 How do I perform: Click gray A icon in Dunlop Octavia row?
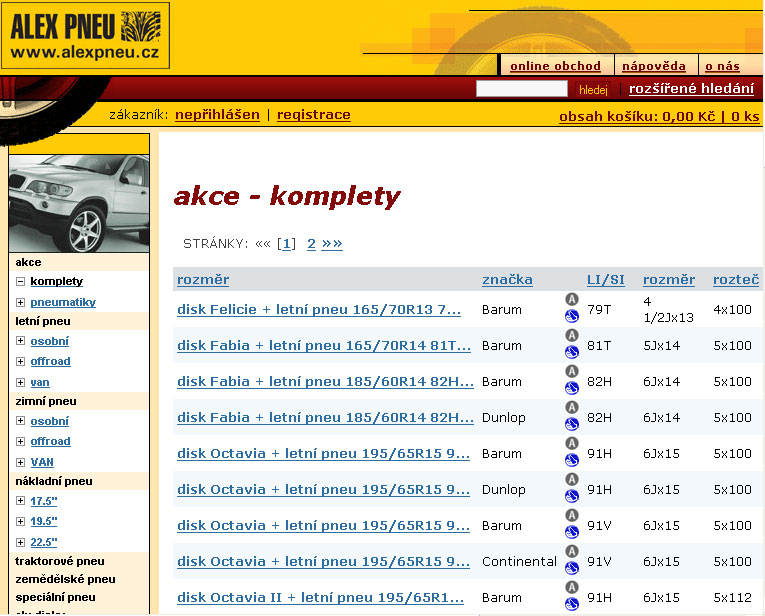click(572, 479)
